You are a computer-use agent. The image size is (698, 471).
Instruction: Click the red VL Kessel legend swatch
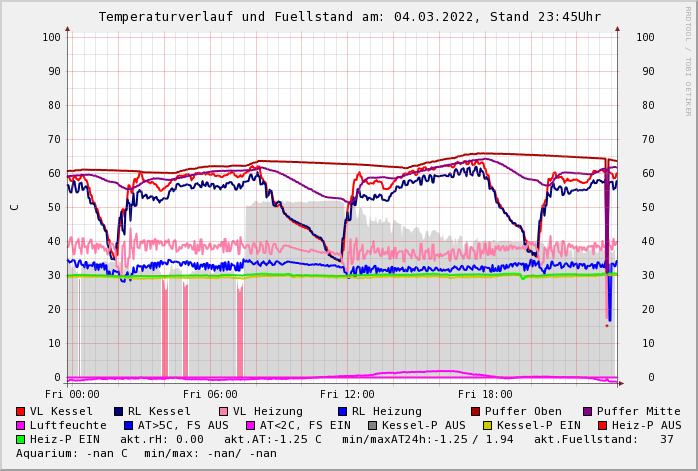point(21,411)
